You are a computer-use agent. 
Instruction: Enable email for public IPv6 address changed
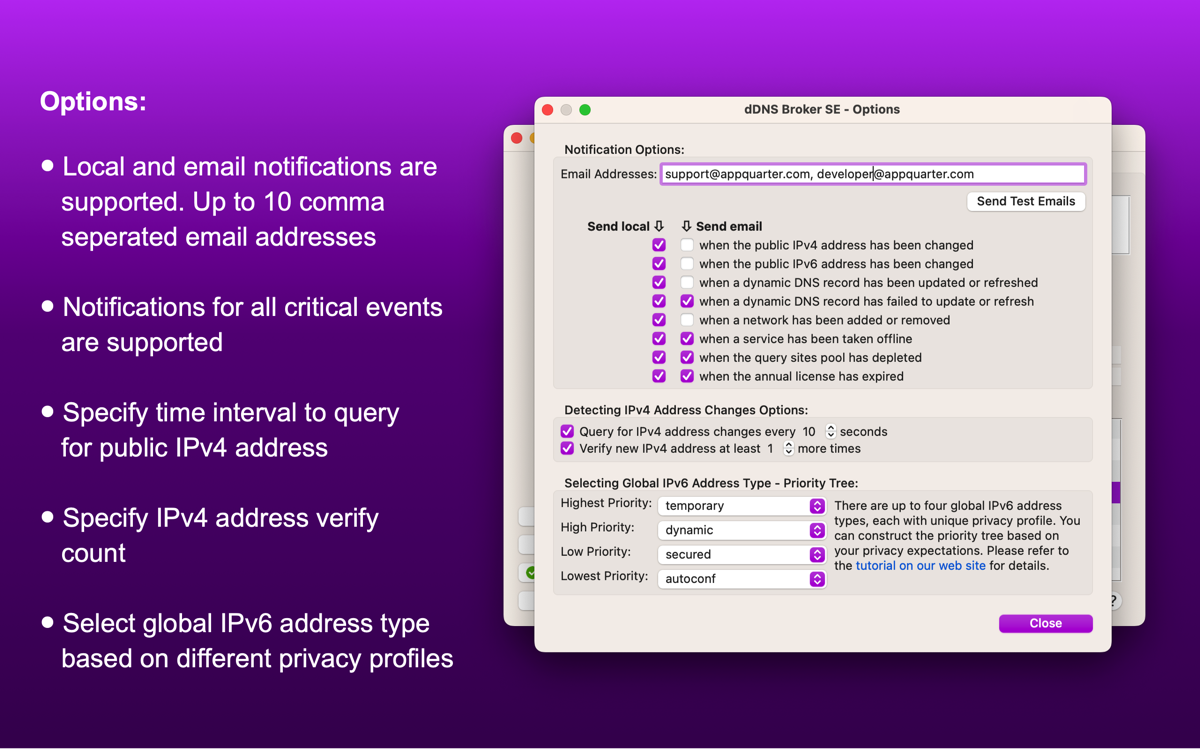click(x=687, y=264)
